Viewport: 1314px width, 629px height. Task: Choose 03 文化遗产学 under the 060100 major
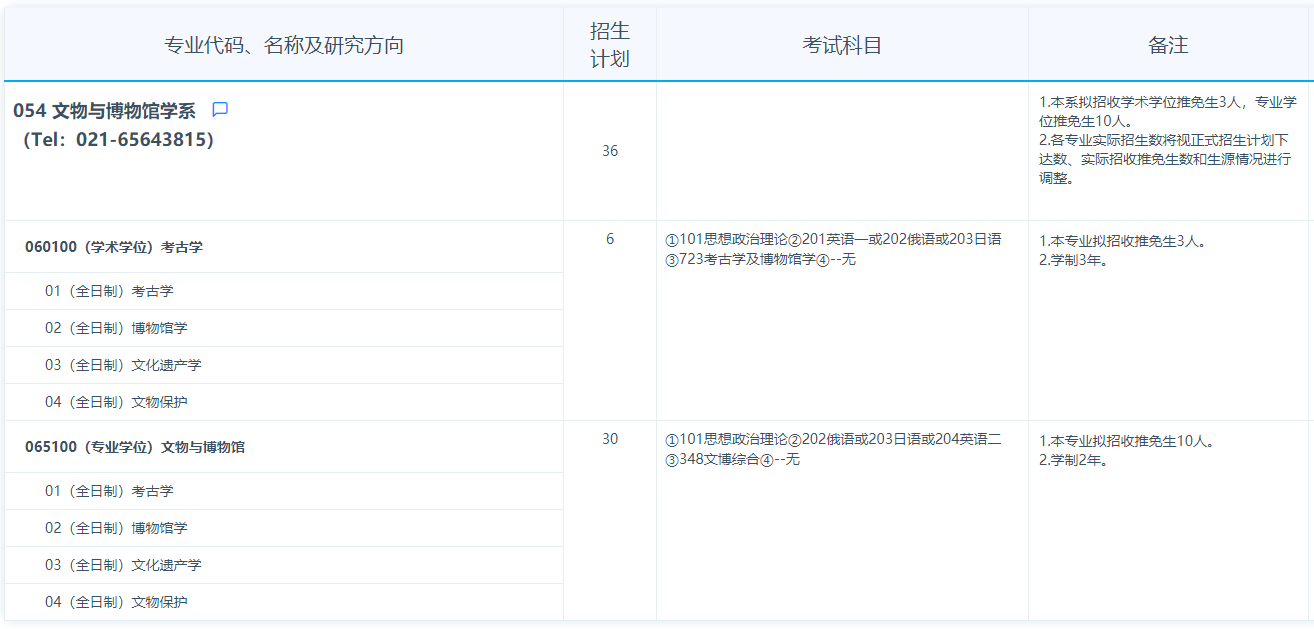pyautogui.click(x=123, y=365)
